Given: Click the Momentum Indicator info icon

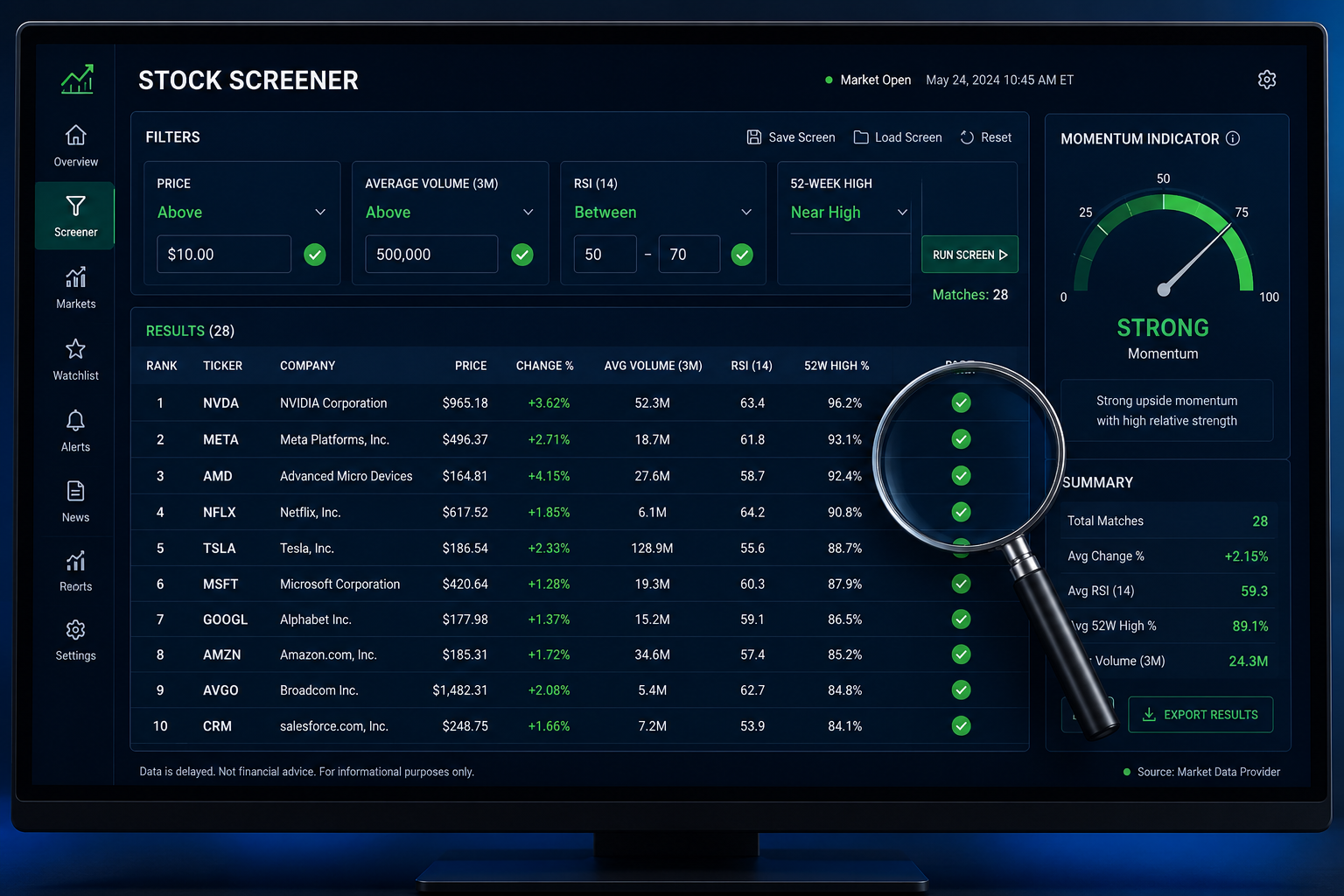Looking at the screenshot, I should pyautogui.click(x=1233, y=138).
